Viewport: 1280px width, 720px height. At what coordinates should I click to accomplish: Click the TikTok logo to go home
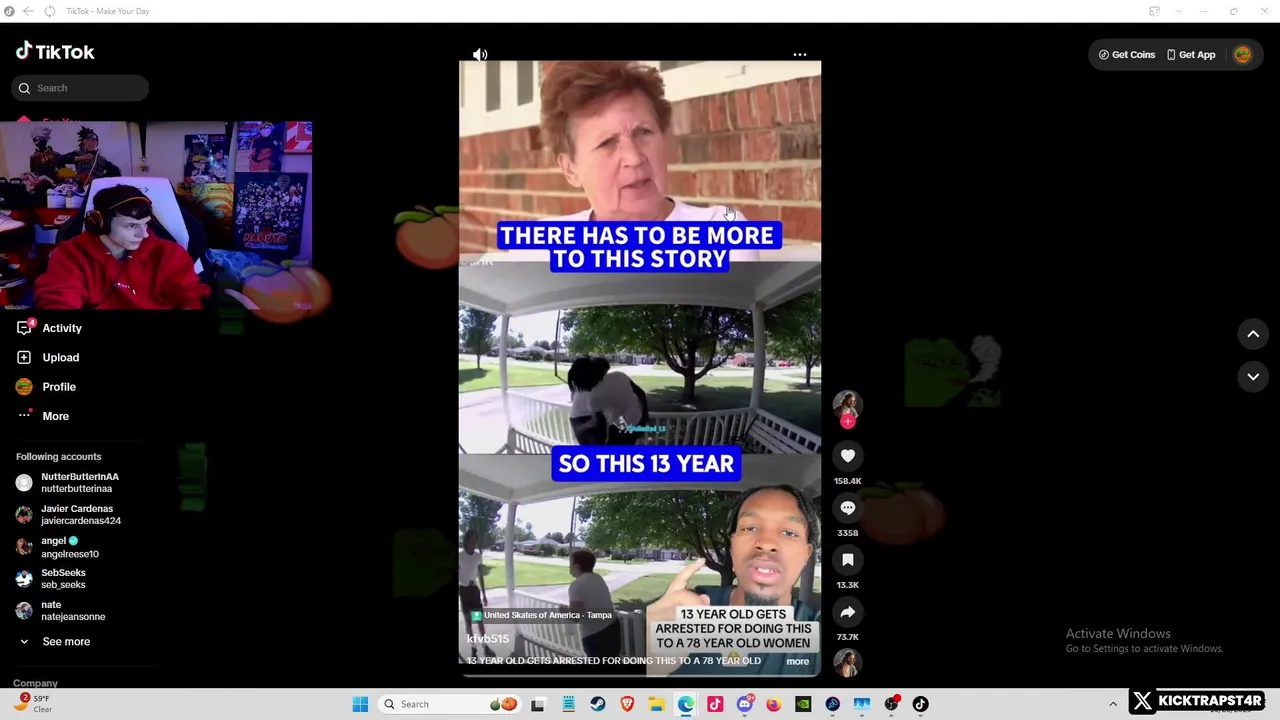55,52
